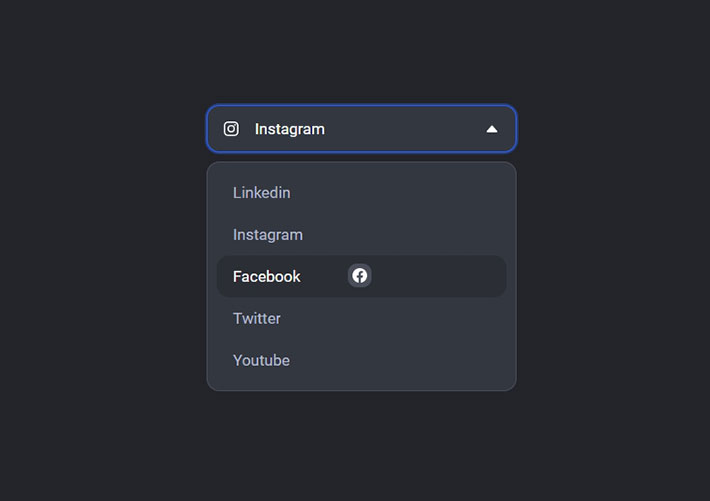Click the Facebook logo icon
Image resolution: width=710 pixels, height=501 pixels.
(360, 276)
